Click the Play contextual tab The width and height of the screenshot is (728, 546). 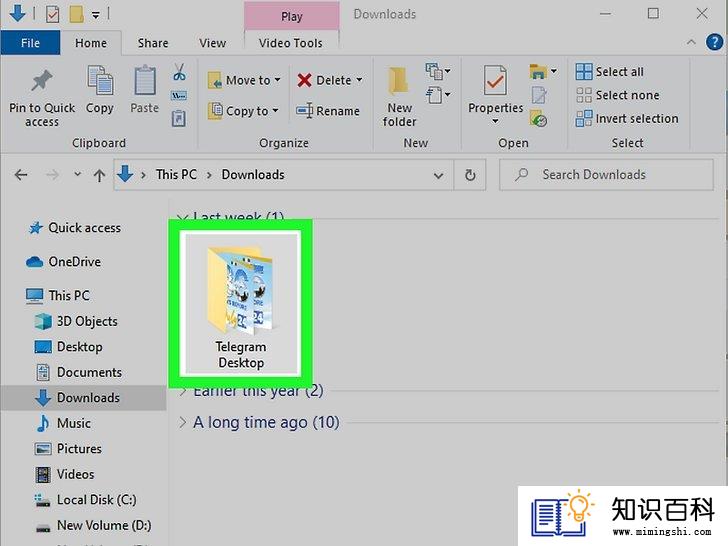coord(292,16)
